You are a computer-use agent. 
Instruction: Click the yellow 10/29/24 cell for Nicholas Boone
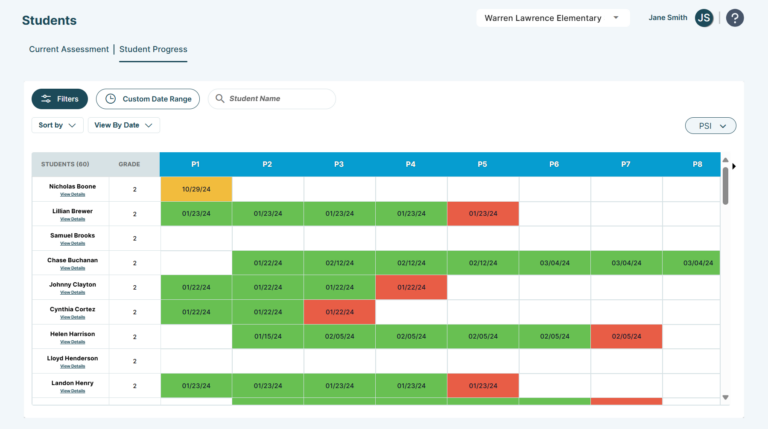[x=196, y=189]
